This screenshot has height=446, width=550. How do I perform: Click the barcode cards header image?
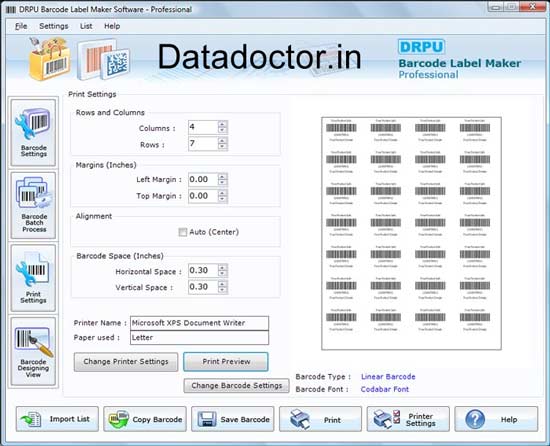coord(104,60)
